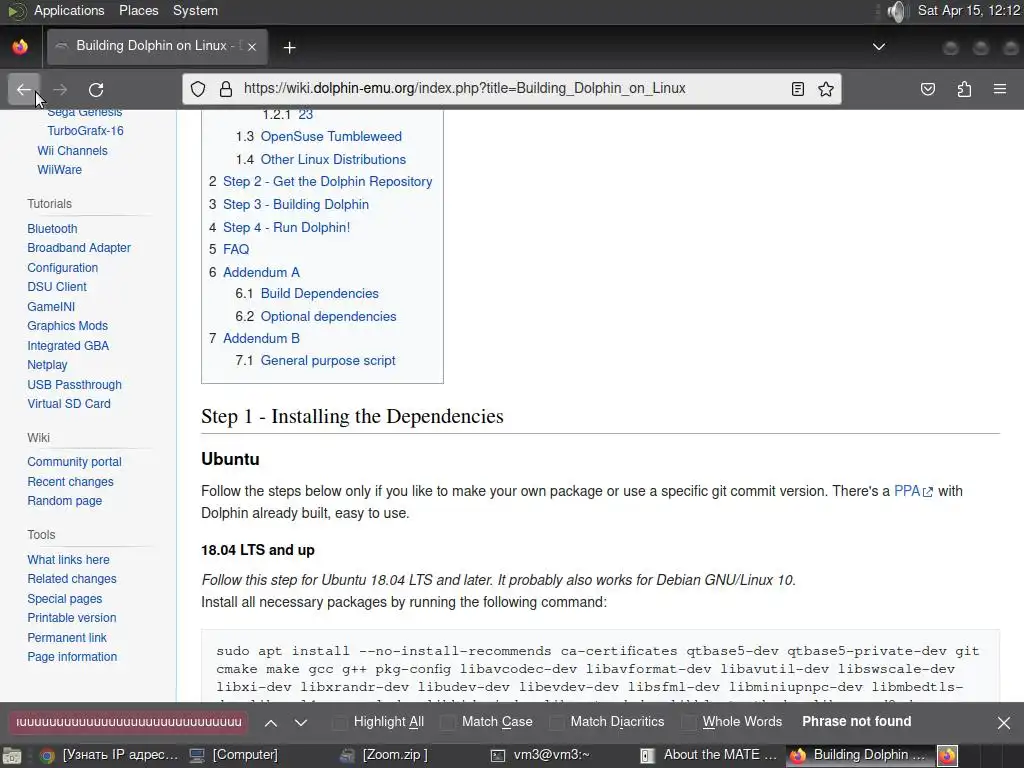Open the Random page link
This screenshot has width=1024, height=768.
(65, 501)
